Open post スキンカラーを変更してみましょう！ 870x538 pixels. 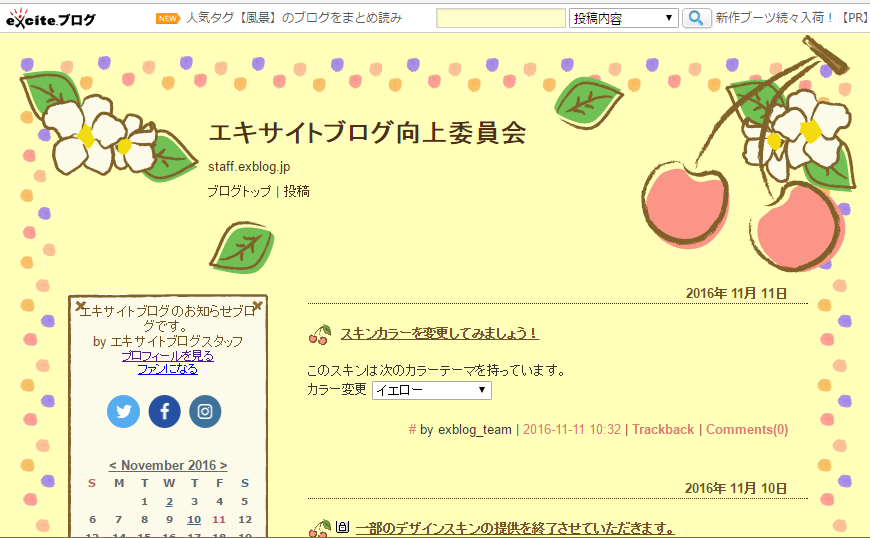tap(439, 333)
